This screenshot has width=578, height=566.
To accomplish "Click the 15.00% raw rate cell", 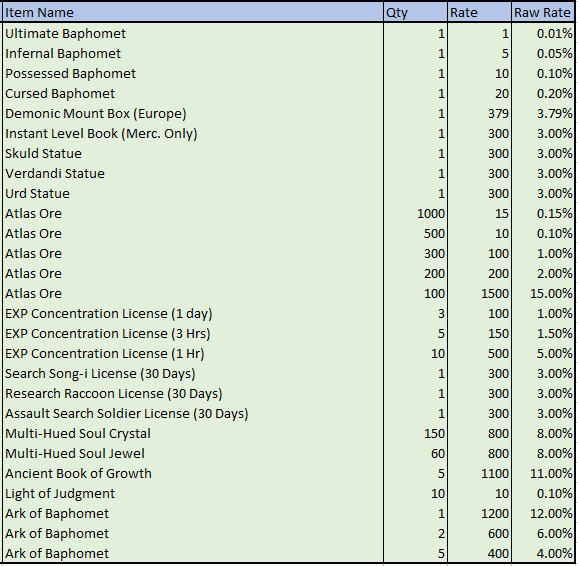I will 543,294.
